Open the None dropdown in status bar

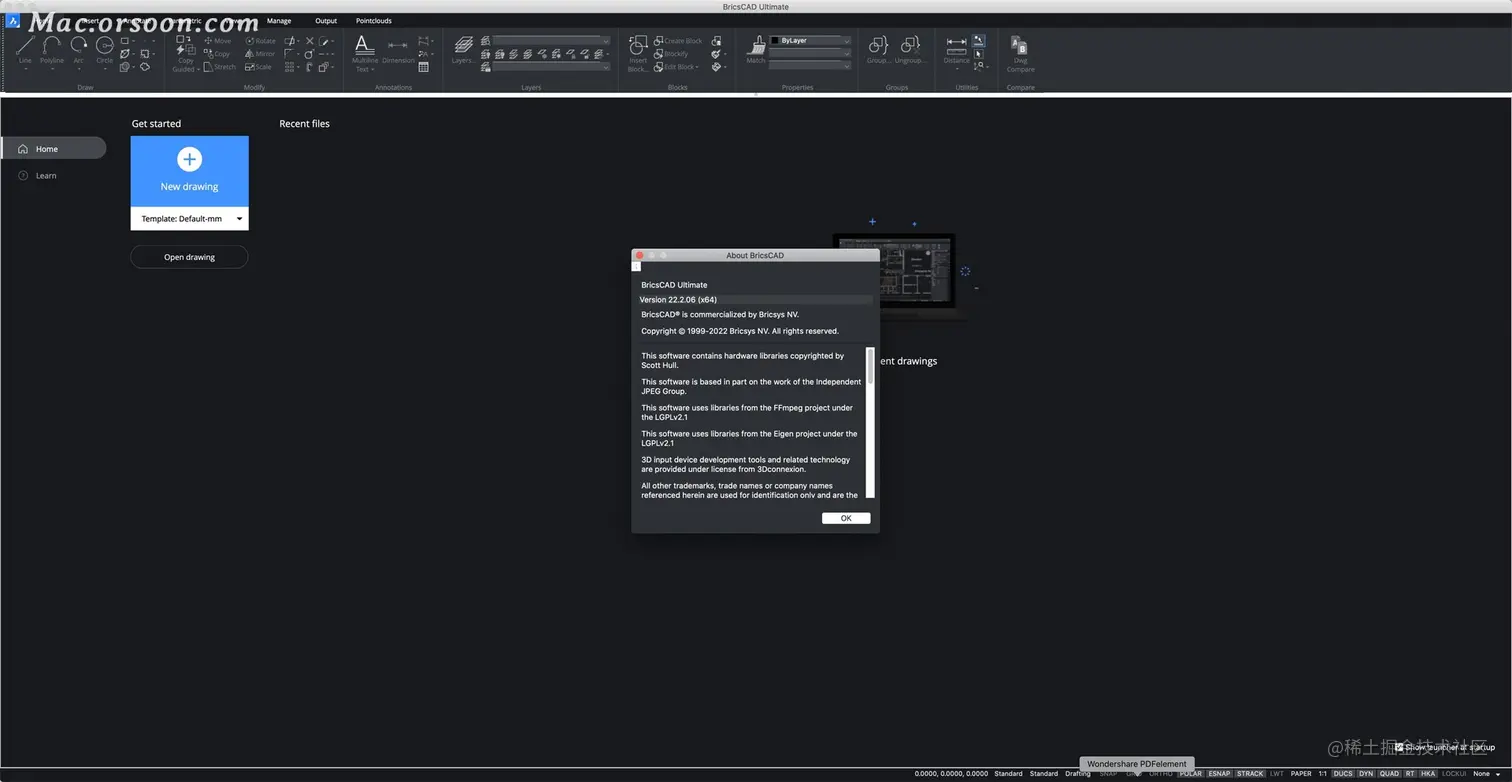(x=1486, y=774)
